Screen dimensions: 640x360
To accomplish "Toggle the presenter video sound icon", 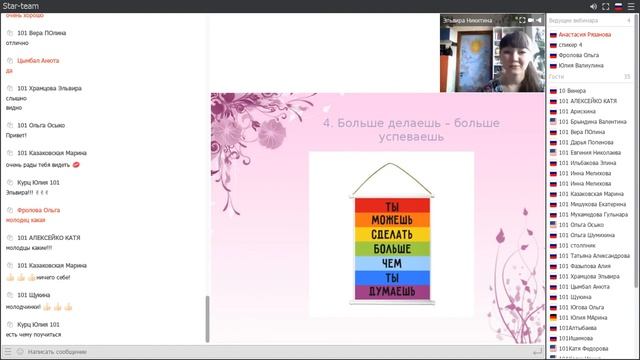I will (539, 20).
